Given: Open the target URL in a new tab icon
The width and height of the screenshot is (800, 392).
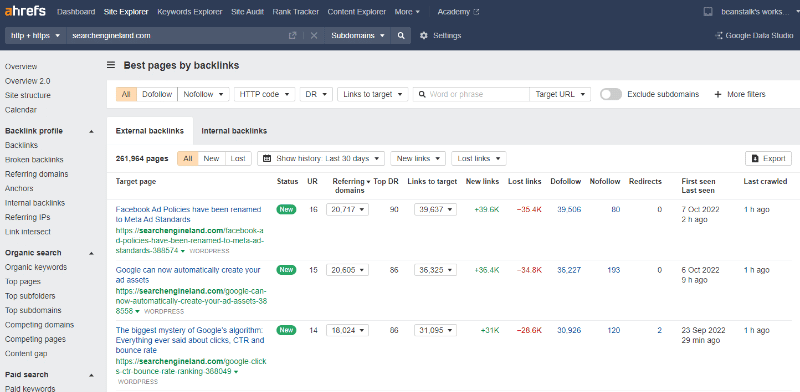Looking at the screenshot, I should [292, 36].
